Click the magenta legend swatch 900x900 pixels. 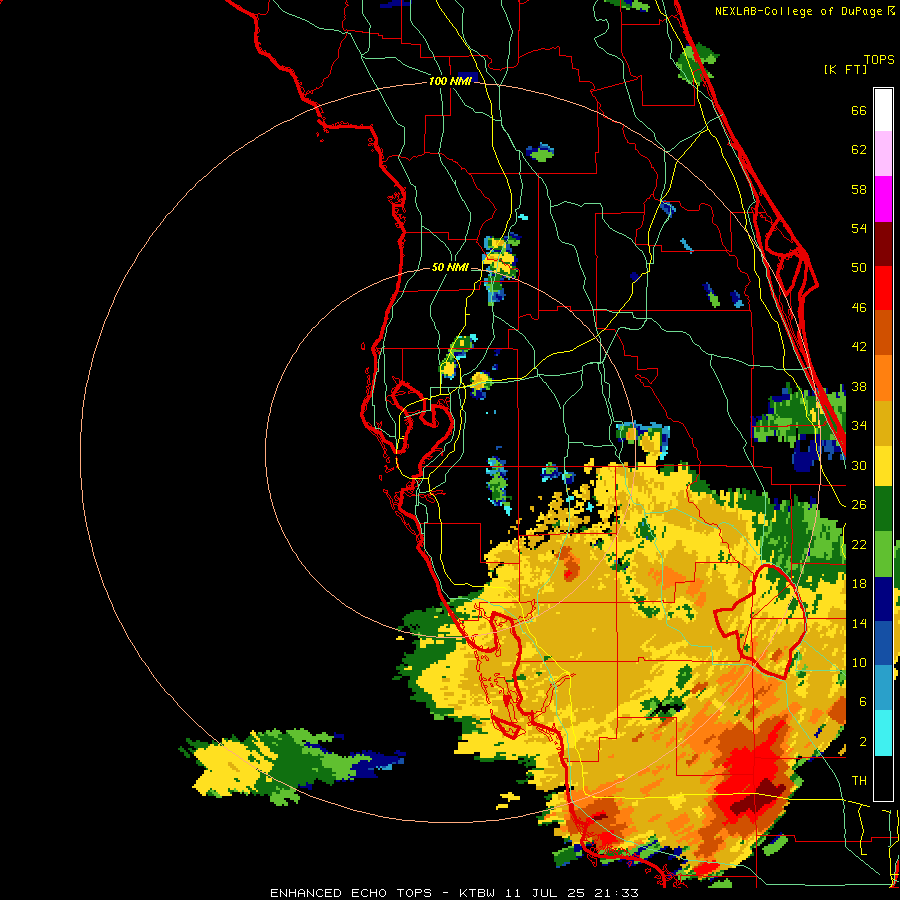point(883,199)
